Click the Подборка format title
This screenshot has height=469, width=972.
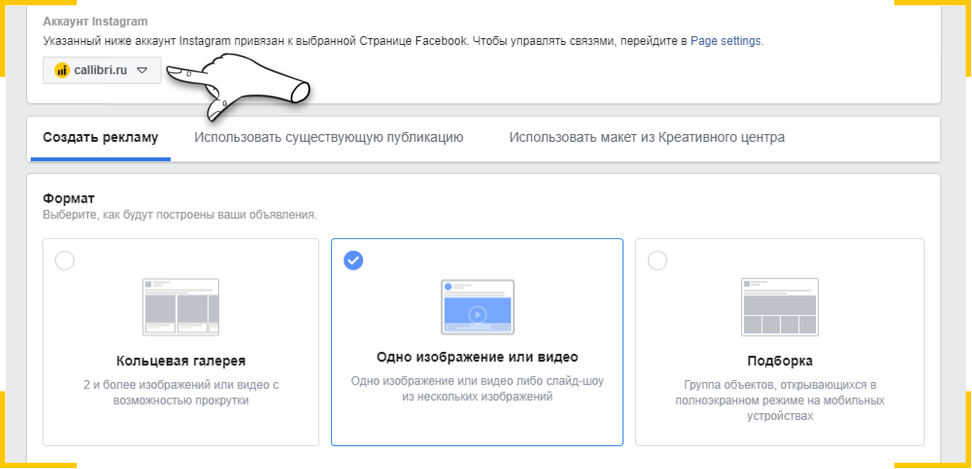point(779,360)
